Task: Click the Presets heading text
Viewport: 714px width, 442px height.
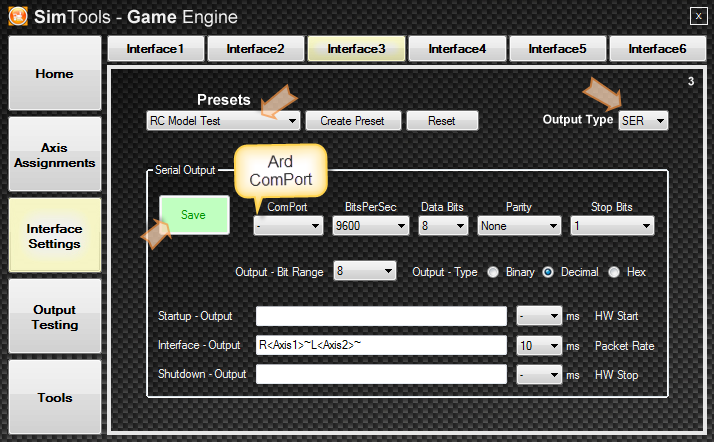Action: [224, 100]
